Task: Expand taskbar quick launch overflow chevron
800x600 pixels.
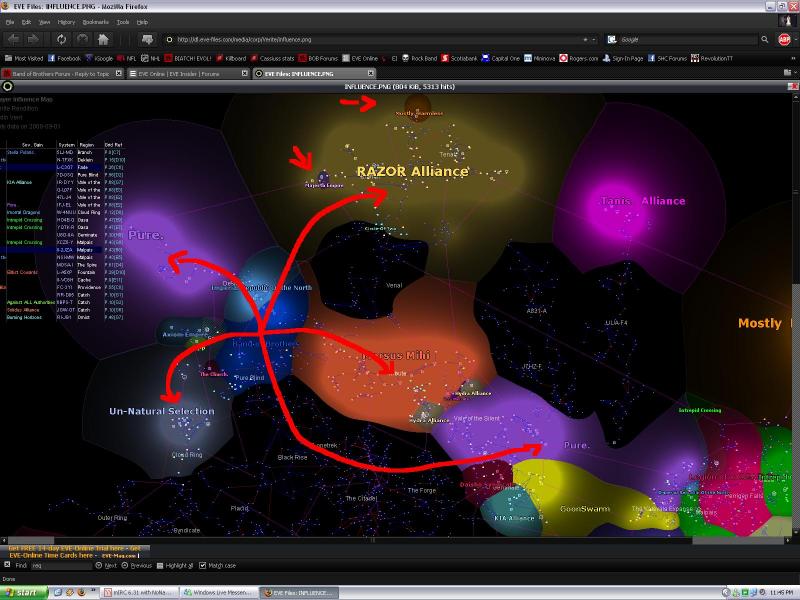Action: 95,592
